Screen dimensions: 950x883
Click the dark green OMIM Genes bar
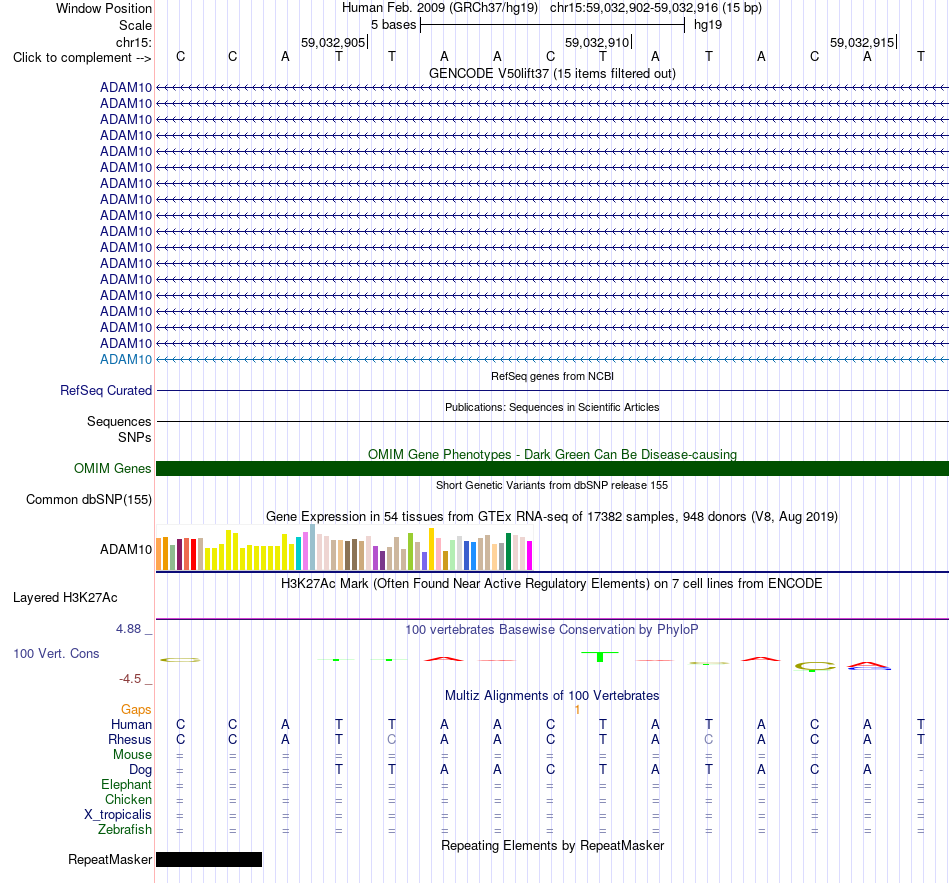(x=552, y=468)
